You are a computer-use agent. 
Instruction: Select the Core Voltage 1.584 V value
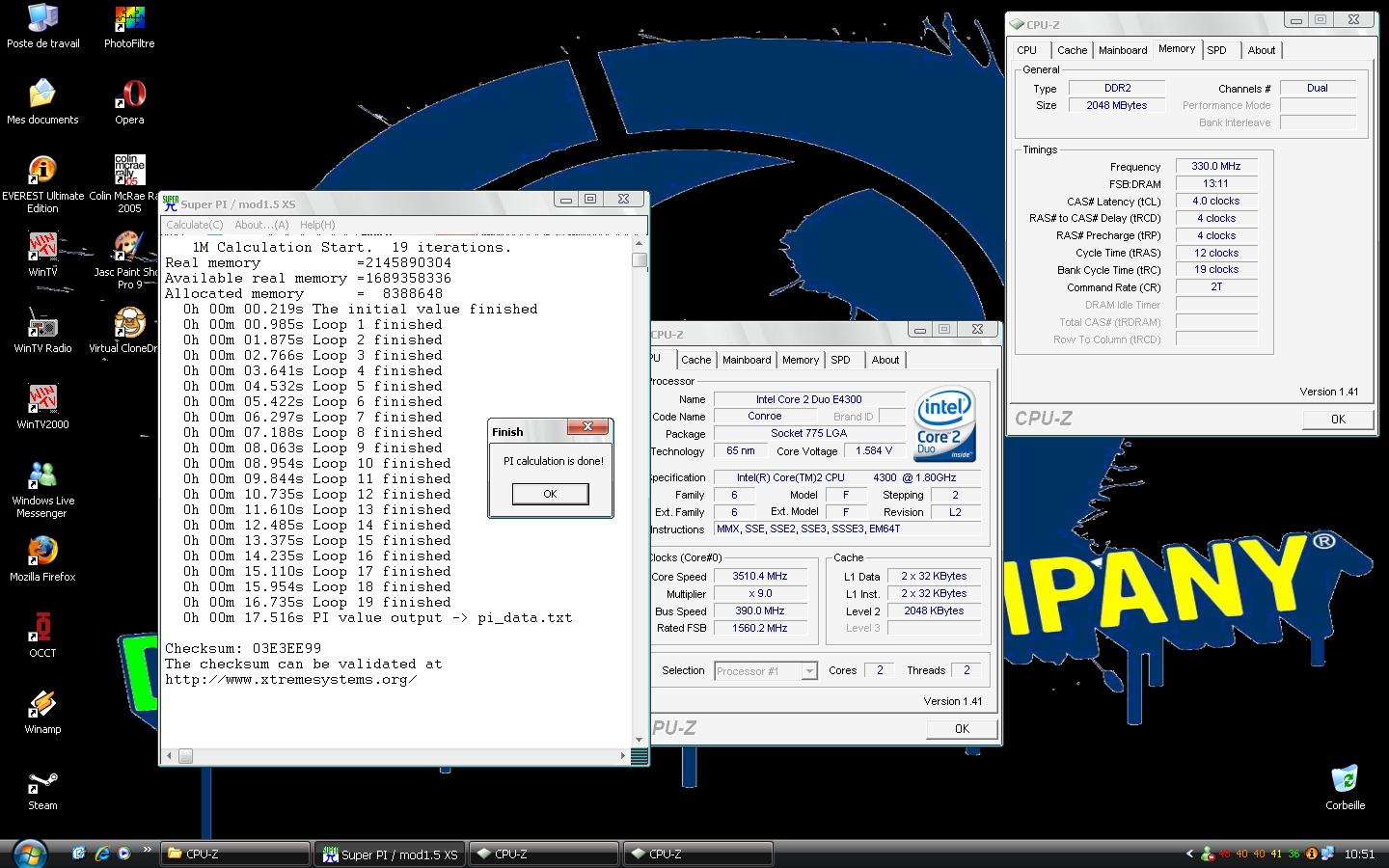coord(874,450)
